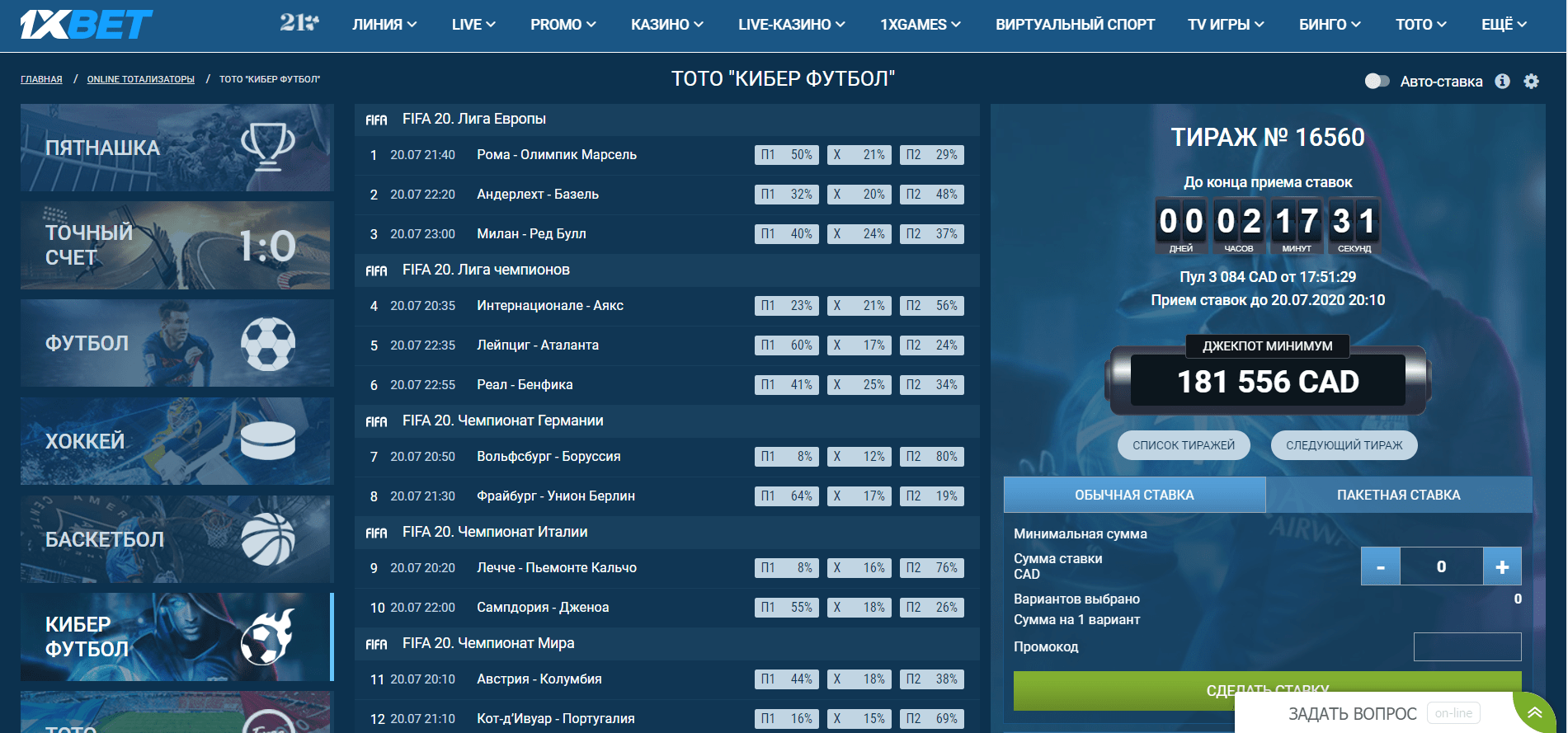Click the 1:0 score icon on Точный счет card
Image resolution: width=1568 pixels, height=733 pixels.
click(267, 246)
